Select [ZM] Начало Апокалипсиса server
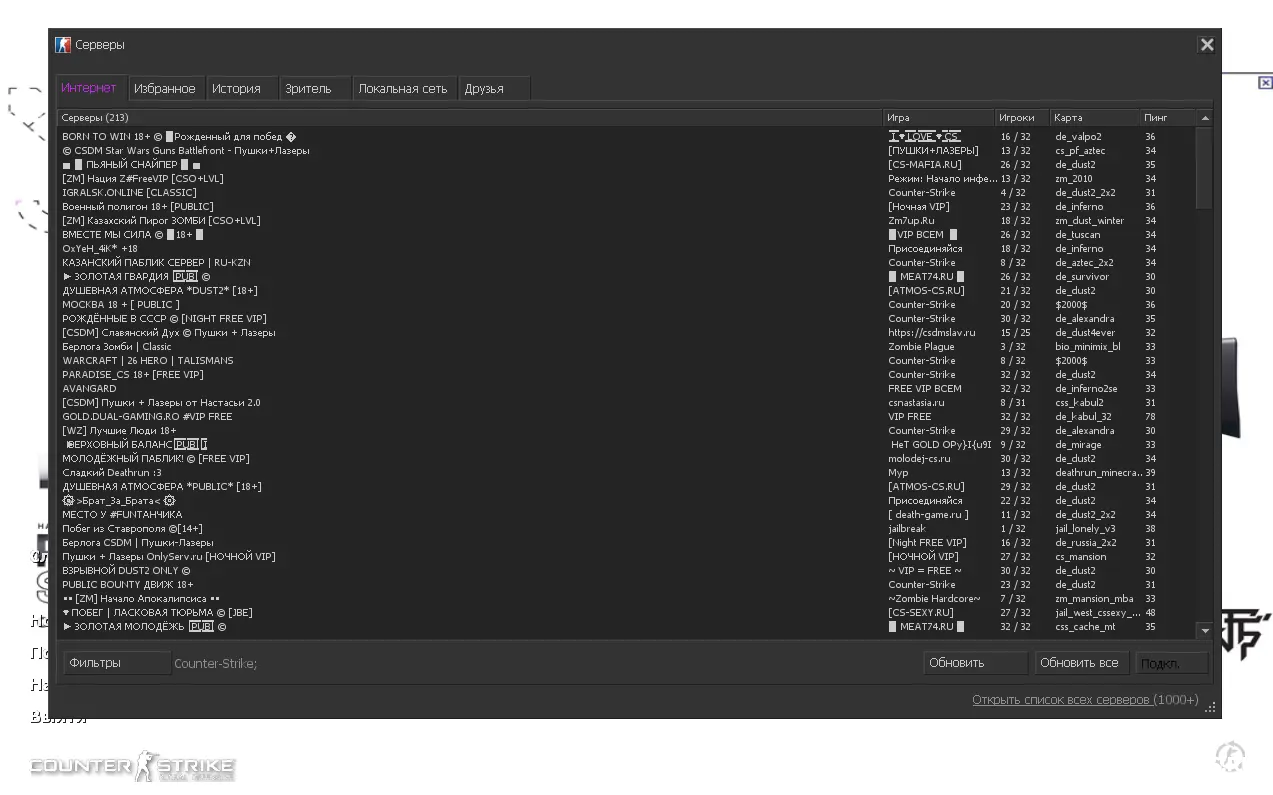1273x795 pixels. click(627, 599)
